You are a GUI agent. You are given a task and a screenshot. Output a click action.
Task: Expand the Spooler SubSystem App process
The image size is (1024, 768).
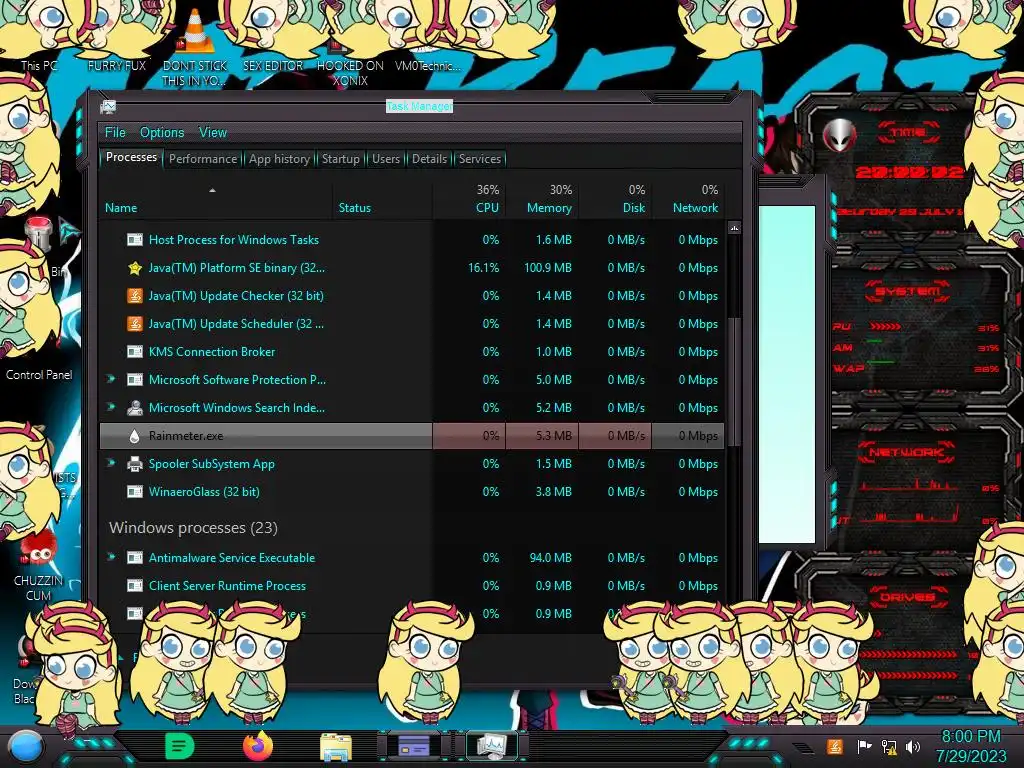[111, 463]
